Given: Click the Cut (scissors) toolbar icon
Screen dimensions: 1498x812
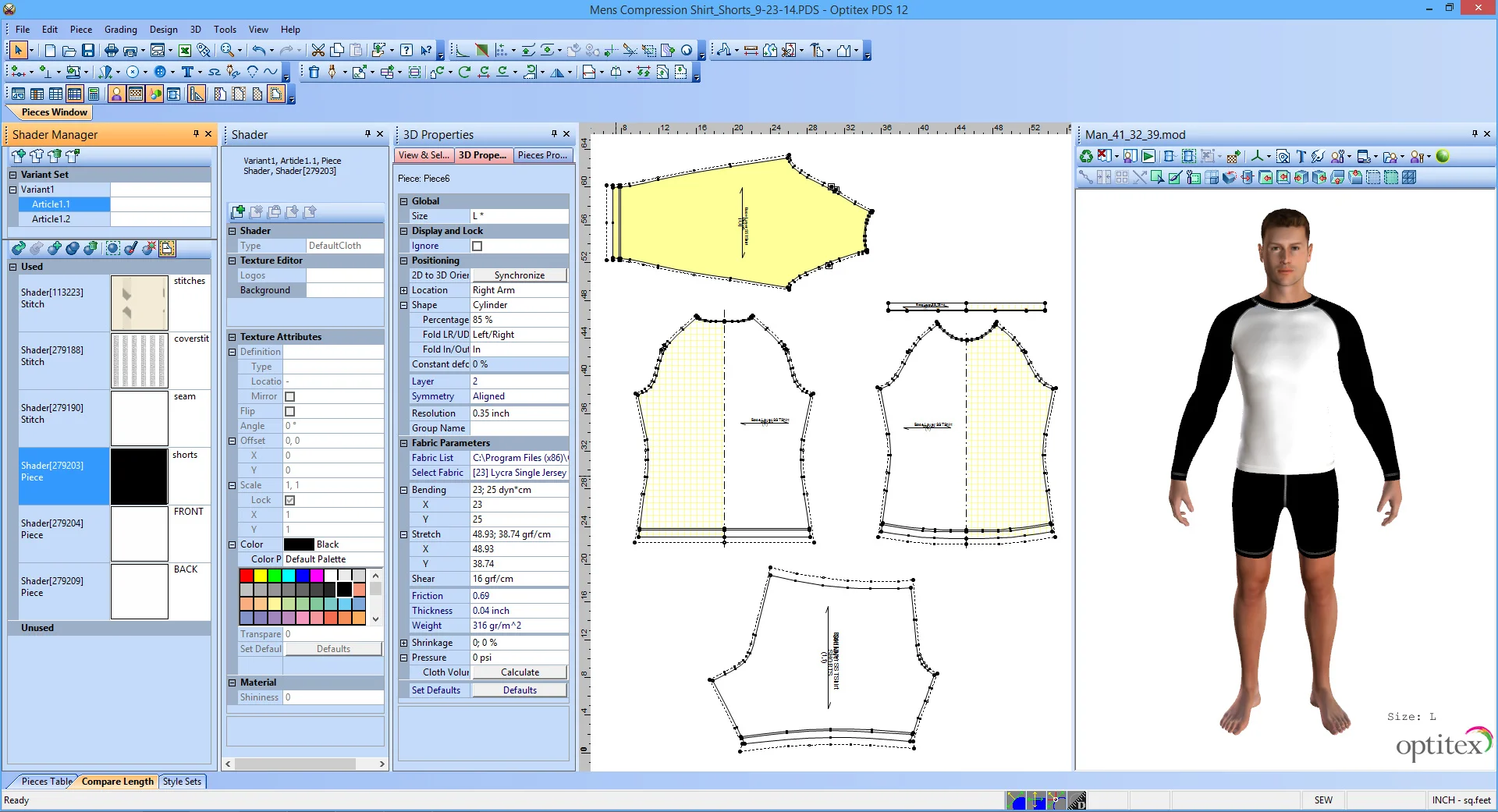Looking at the screenshot, I should (318, 50).
